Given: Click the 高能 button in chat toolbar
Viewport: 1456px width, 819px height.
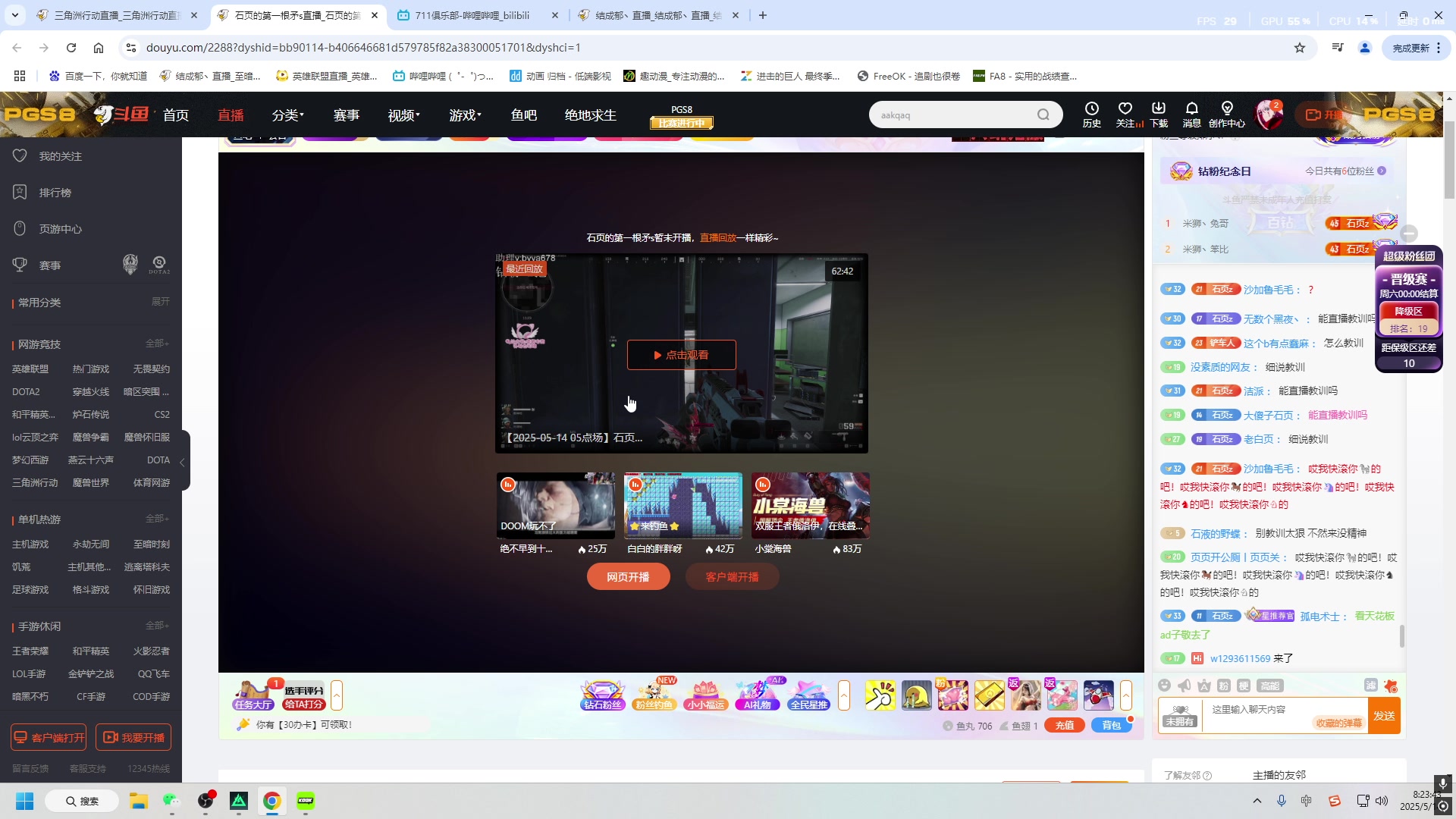Looking at the screenshot, I should [x=1270, y=686].
